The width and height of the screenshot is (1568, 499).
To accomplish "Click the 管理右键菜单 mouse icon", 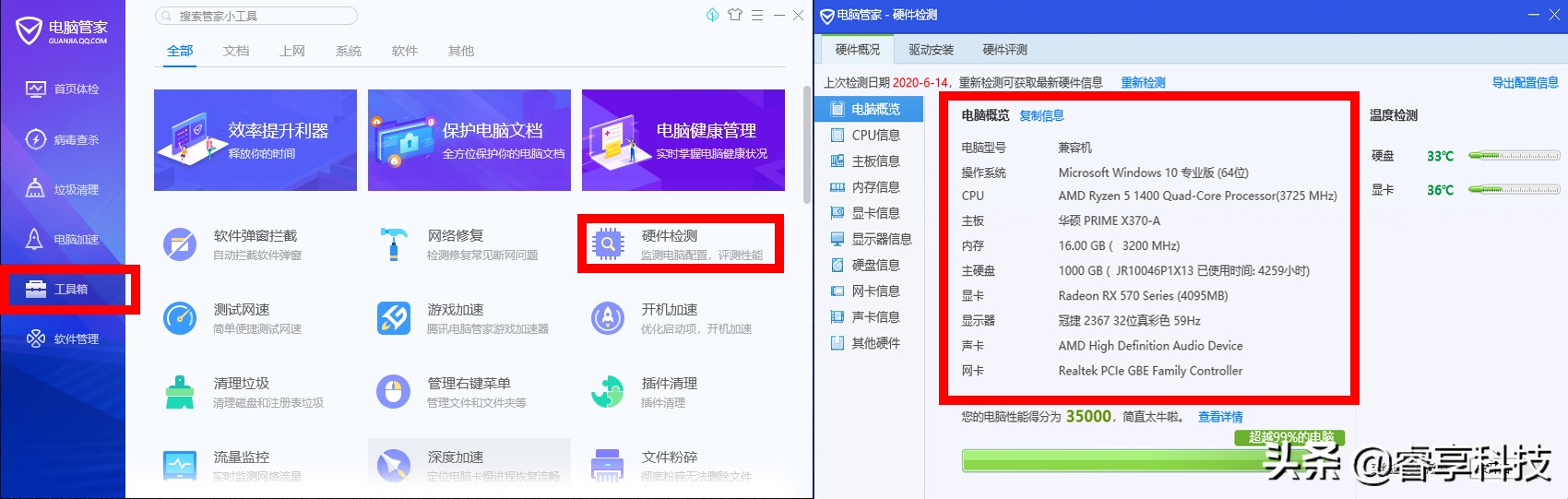I will click(x=394, y=392).
